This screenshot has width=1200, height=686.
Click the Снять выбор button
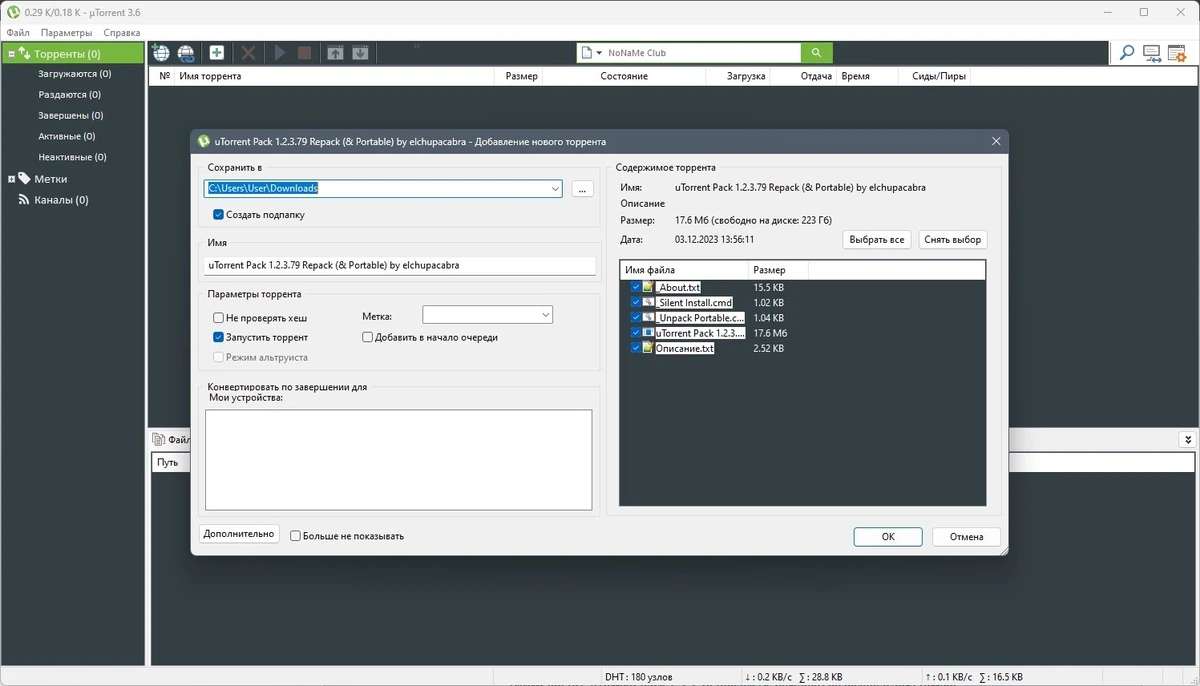click(953, 240)
